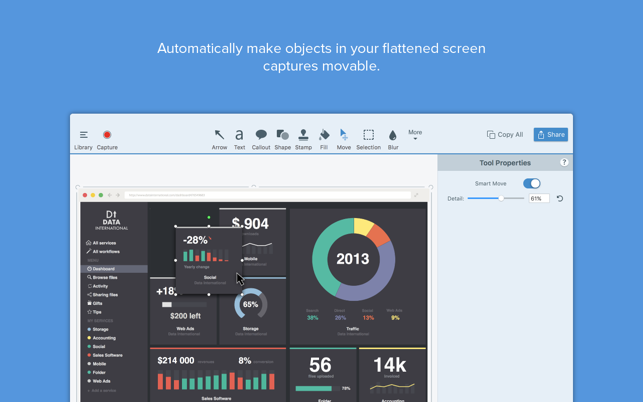Open the Library panel
This screenshot has height=402, width=643.
coord(83,139)
